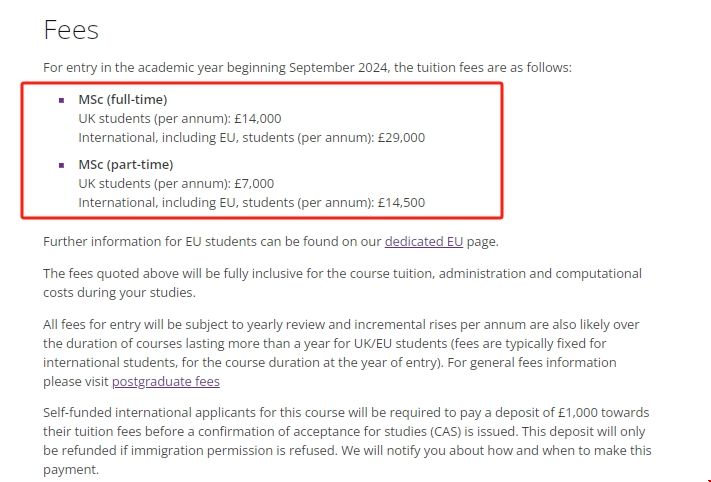Click the September 2024 tuition fees intro sentence

[x=307, y=68]
